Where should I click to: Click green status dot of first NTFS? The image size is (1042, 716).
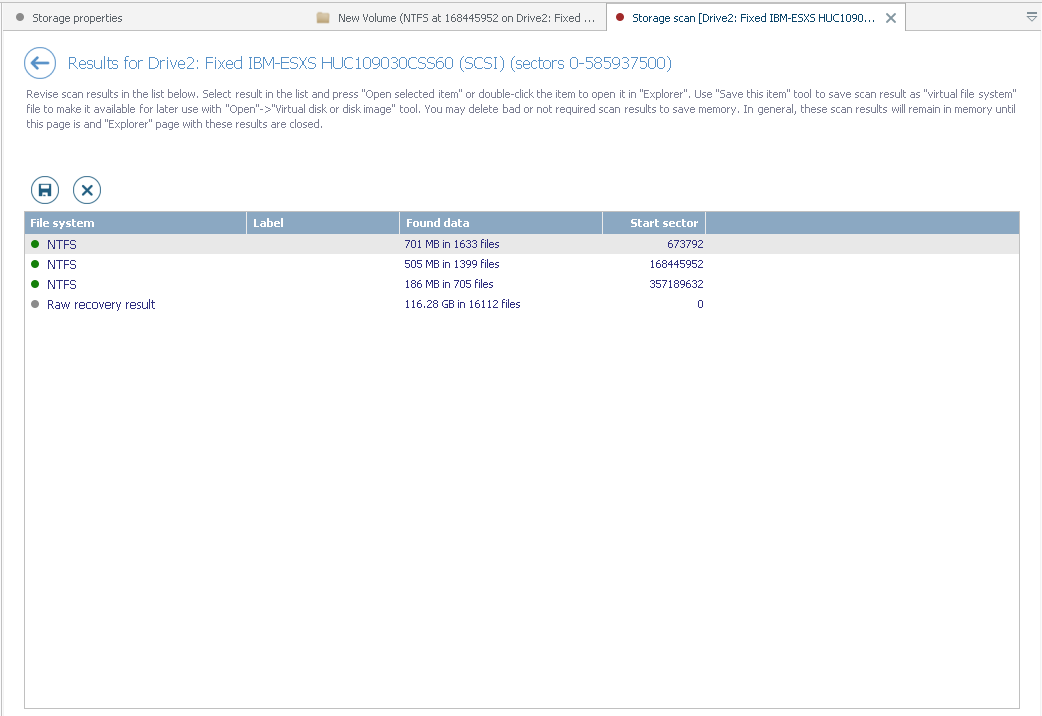35,244
